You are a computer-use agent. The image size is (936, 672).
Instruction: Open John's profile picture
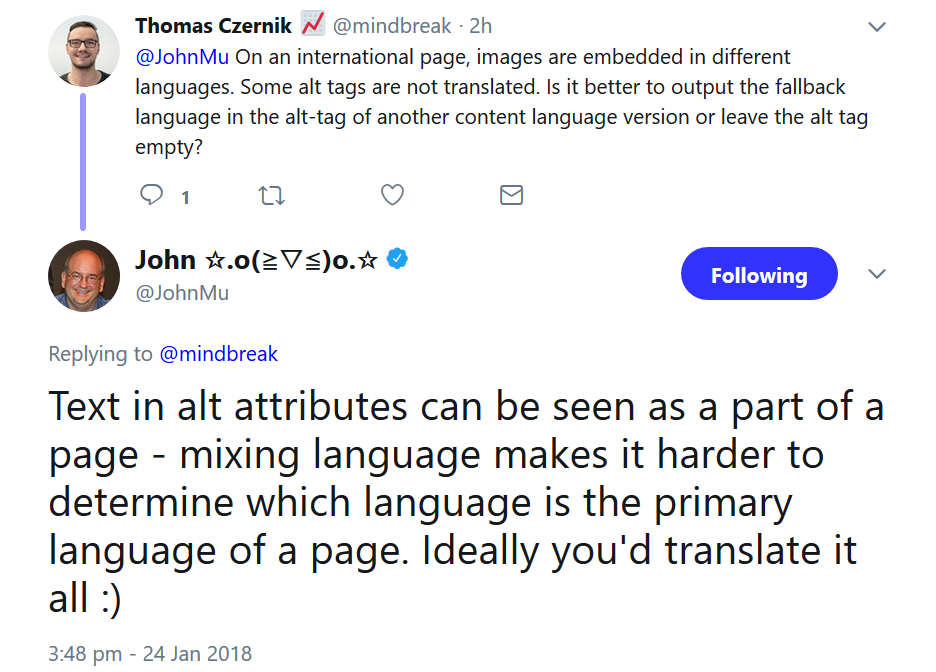pos(84,276)
